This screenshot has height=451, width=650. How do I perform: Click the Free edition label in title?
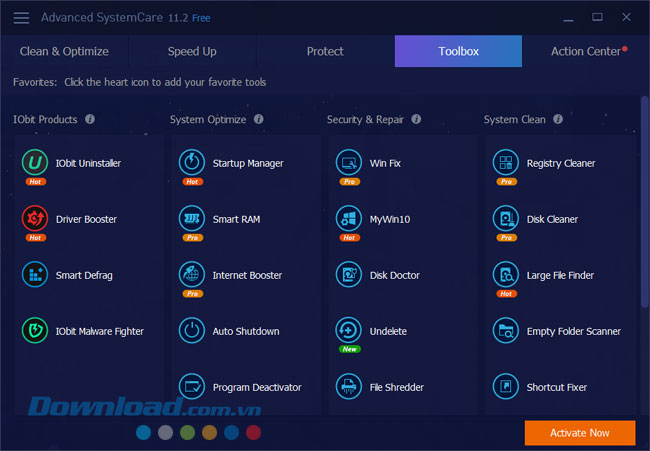[201, 18]
